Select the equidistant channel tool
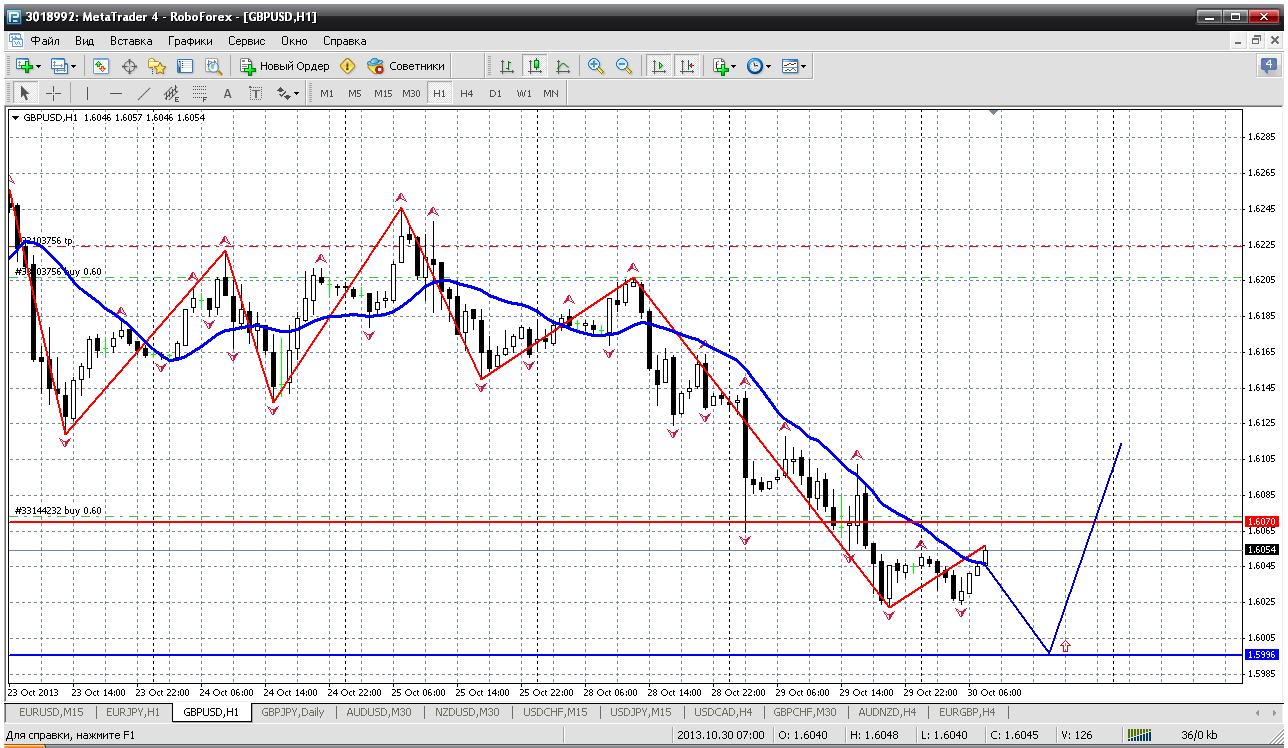1288x748 pixels. [x=171, y=93]
